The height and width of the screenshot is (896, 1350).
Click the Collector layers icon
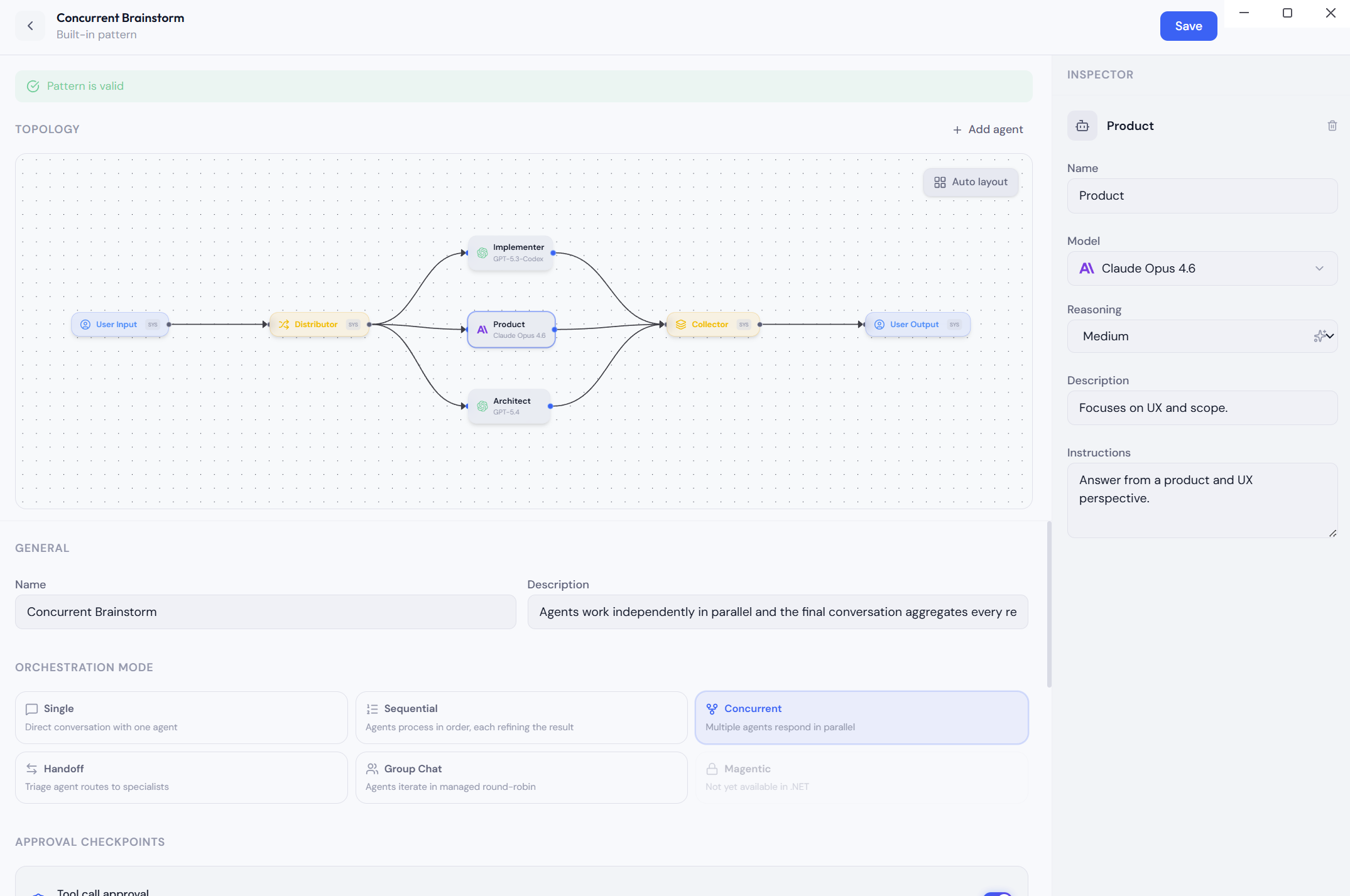click(x=681, y=325)
